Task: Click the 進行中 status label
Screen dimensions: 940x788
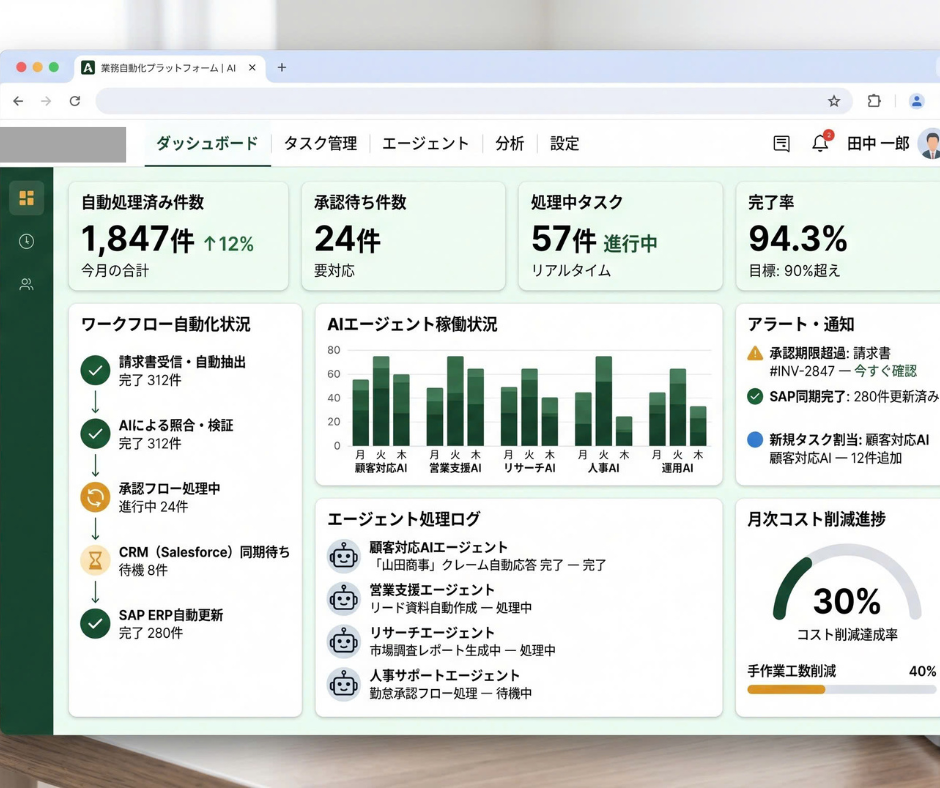Action: click(x=630, y=243)
